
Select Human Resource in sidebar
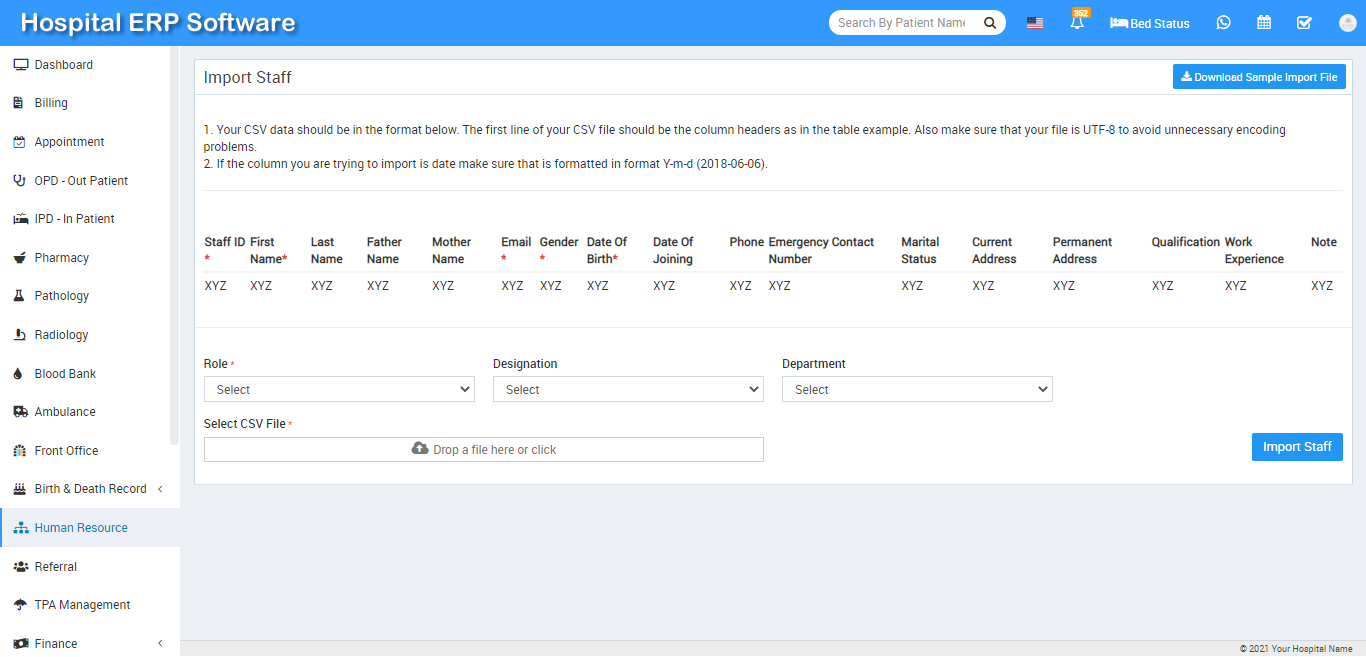point(81,528)
